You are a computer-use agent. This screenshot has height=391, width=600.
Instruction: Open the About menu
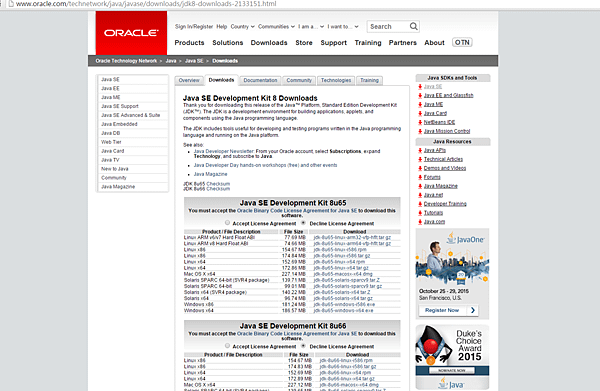click(434, 43)
